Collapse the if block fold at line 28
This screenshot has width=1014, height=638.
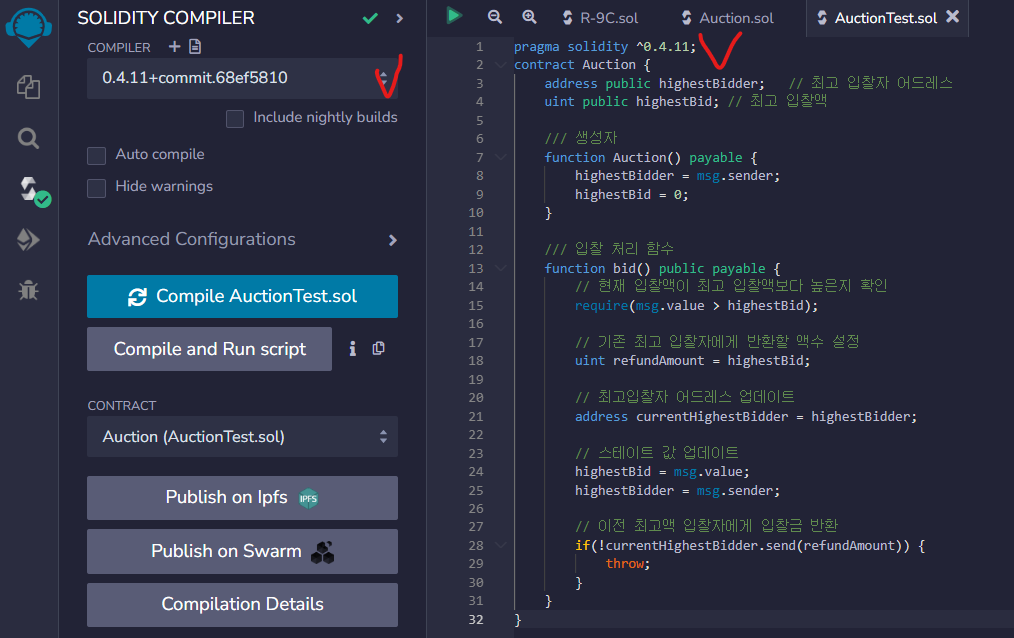click(x=500, y=546)
